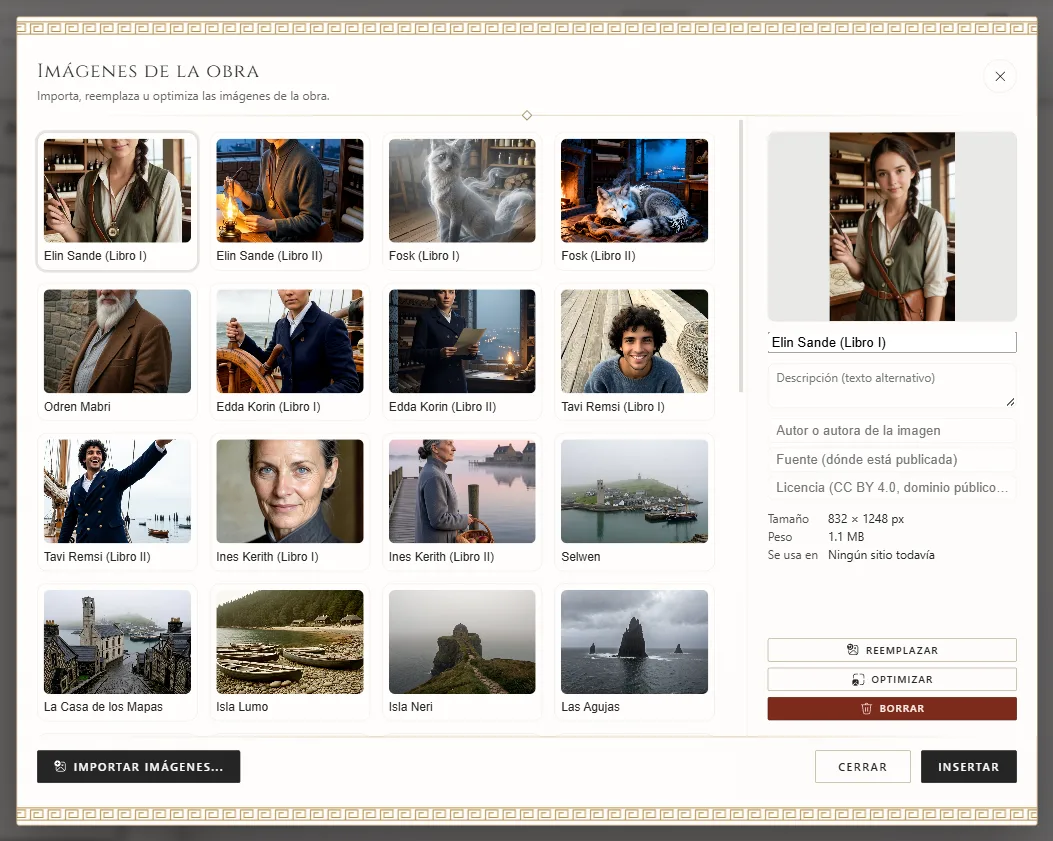Select the Ines Kerith (Libro I) thumbnail
The height and width of the screenshot is (841, 1053).
[289, 502]
